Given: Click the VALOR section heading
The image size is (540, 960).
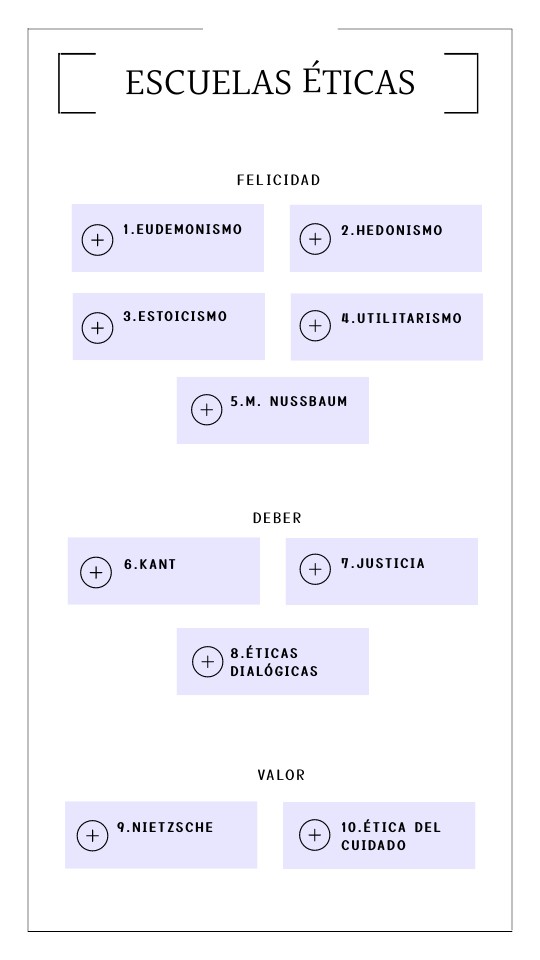Looking at the screenshot, I should [281, 775].
